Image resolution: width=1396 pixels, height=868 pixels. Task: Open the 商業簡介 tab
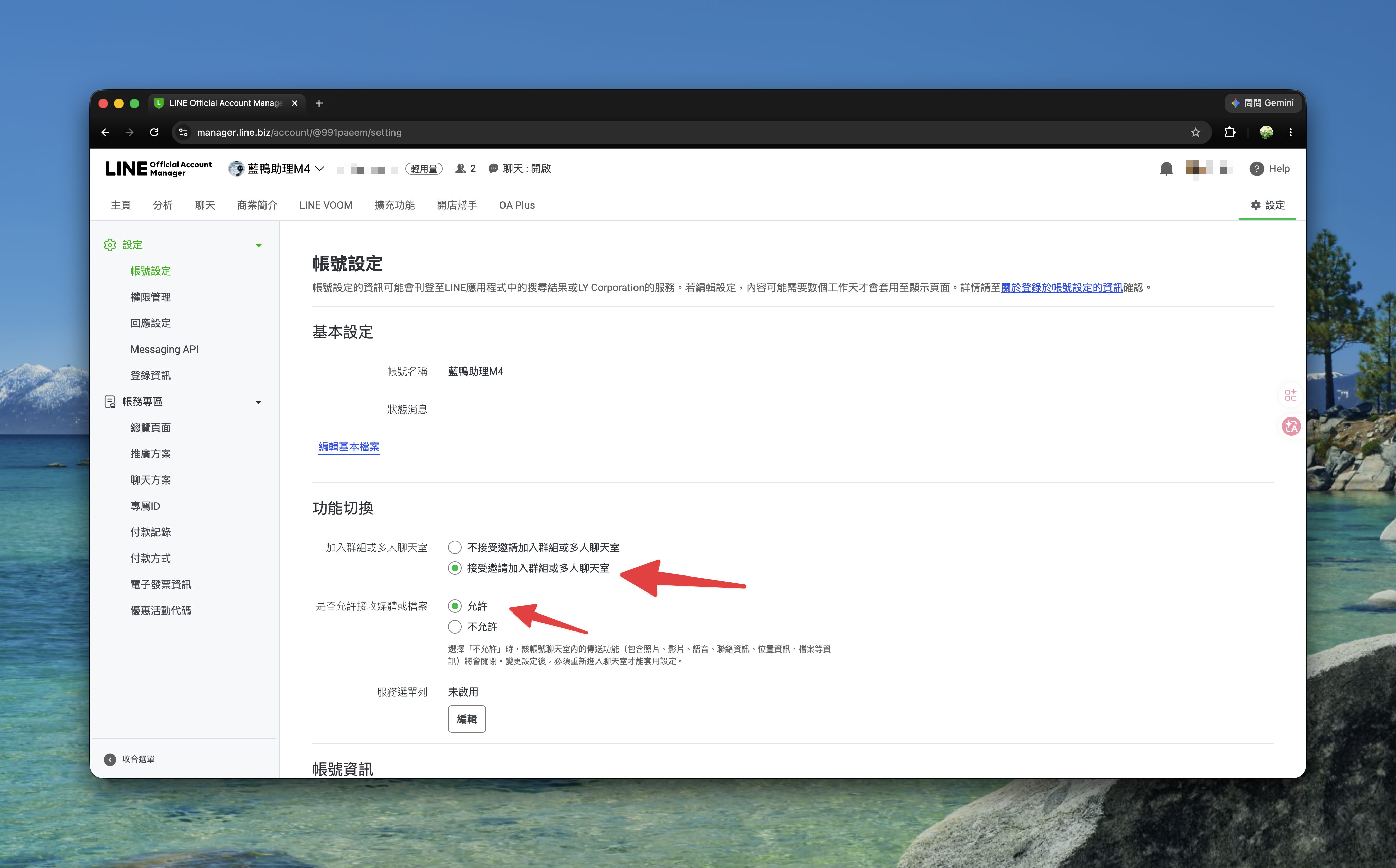257,206
